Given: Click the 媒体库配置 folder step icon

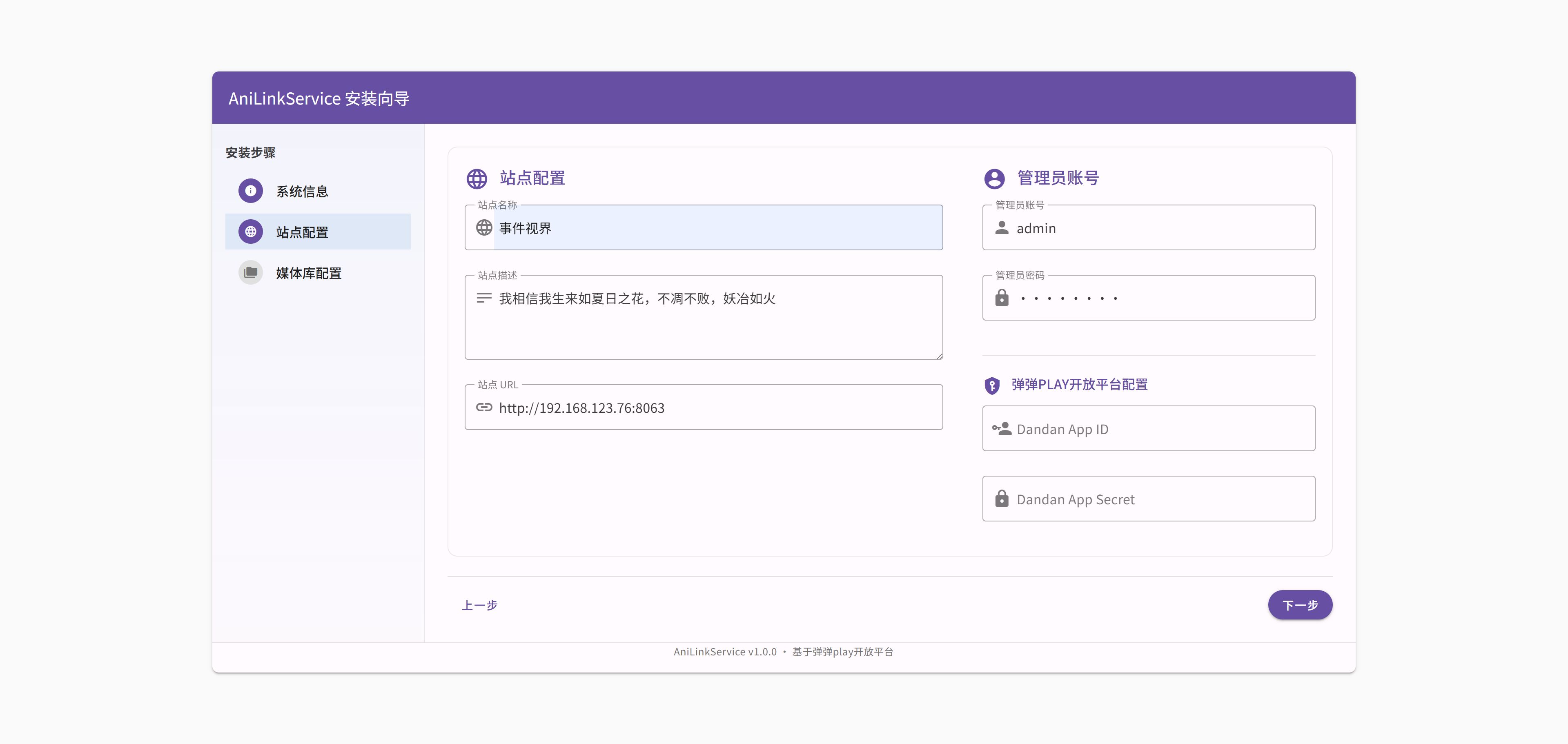Looking at the screenshot, I should click(x=250, y=272).
